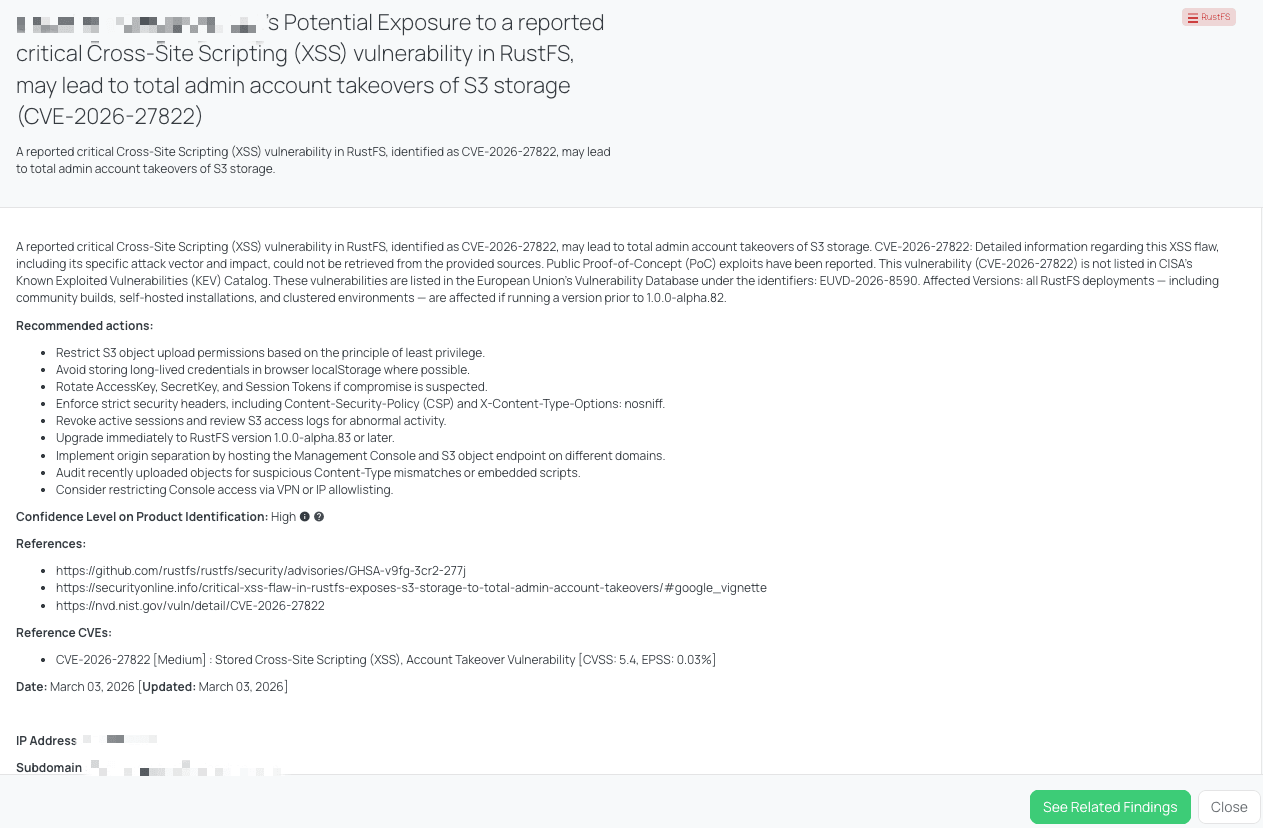The image size is (1263, 828).
Task: Open the GitHub security advisory GHSA link
Action: tap(261, 570)
